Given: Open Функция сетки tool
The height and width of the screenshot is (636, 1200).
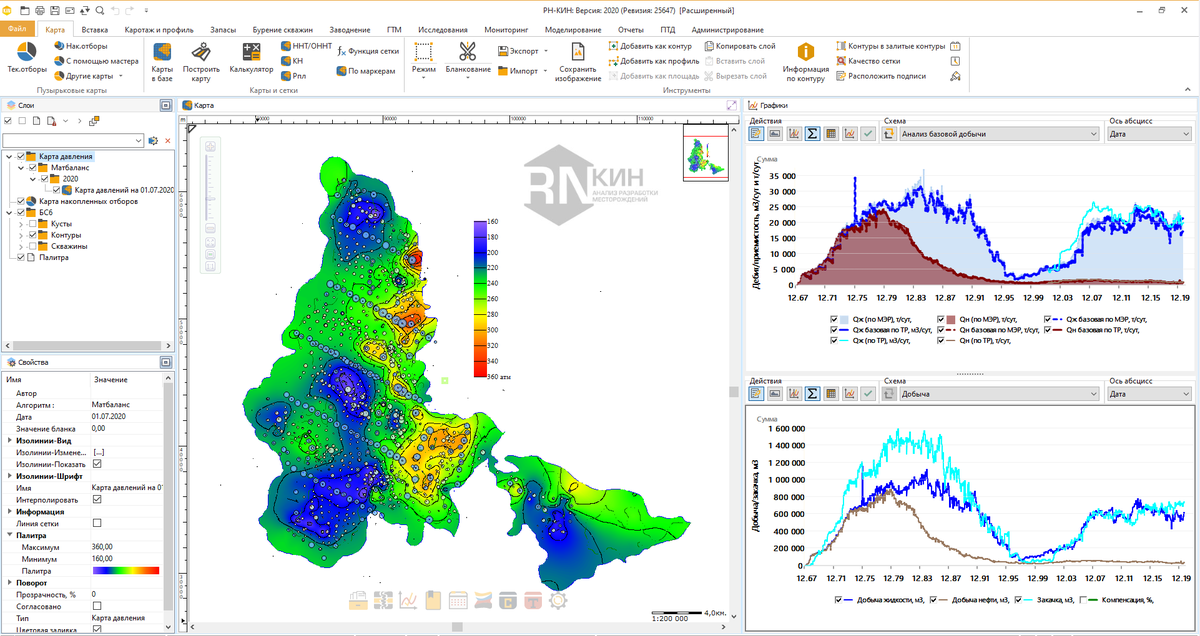Looking at the screenshot, I should (x=368, y=50).
